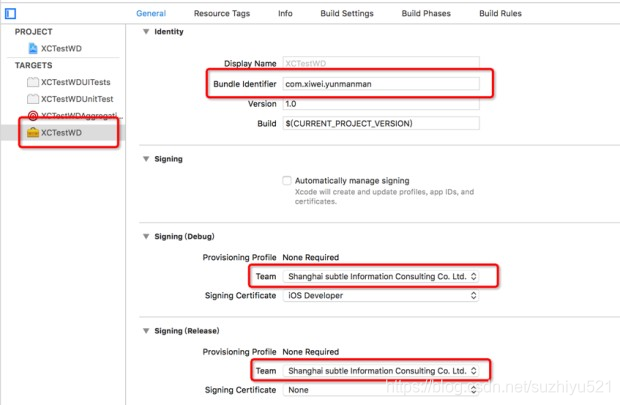Click the 'Bundle Identifier' label
This screenshot has height=405, width=620.
[x=245, y=84]
